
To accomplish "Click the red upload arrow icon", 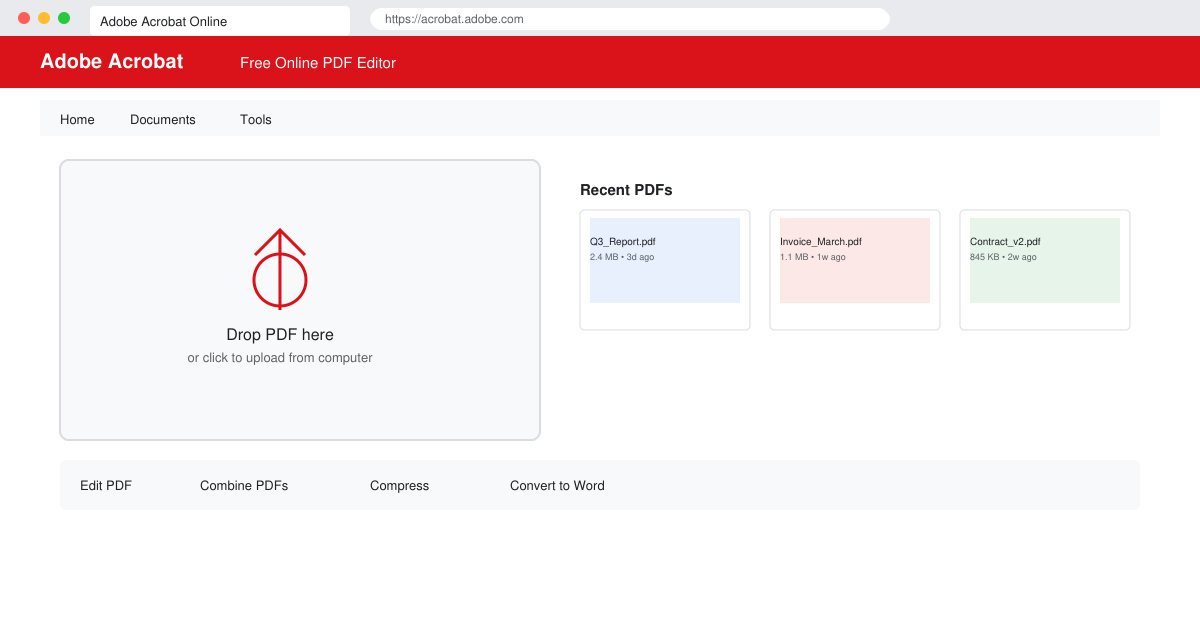I will coord(280,269).
